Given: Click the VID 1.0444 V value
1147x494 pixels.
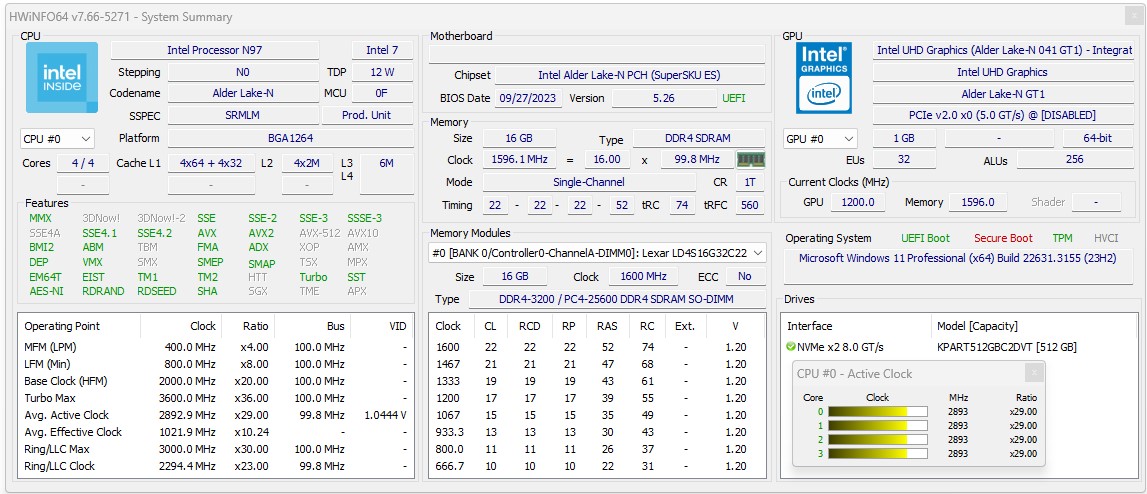Looking at the screenshot, I should click(x=385, y=415).
